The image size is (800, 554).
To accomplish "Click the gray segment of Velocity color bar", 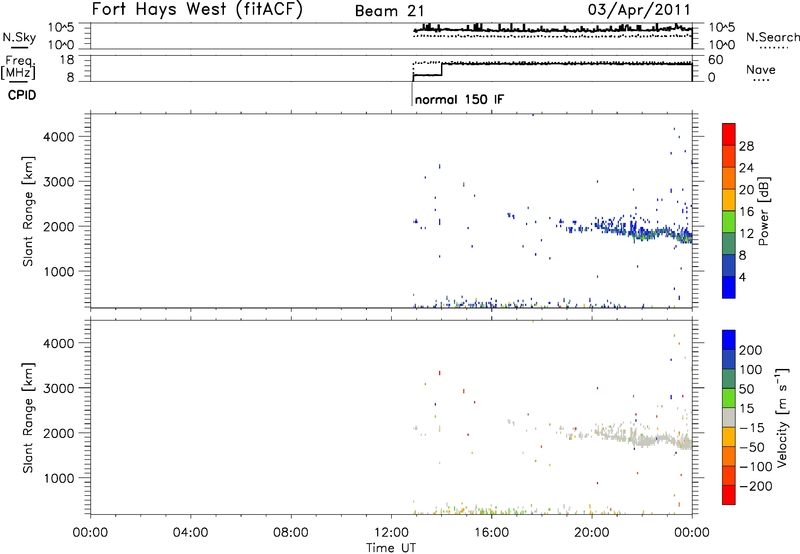I will pyautogui.click(x=729, y=417).
